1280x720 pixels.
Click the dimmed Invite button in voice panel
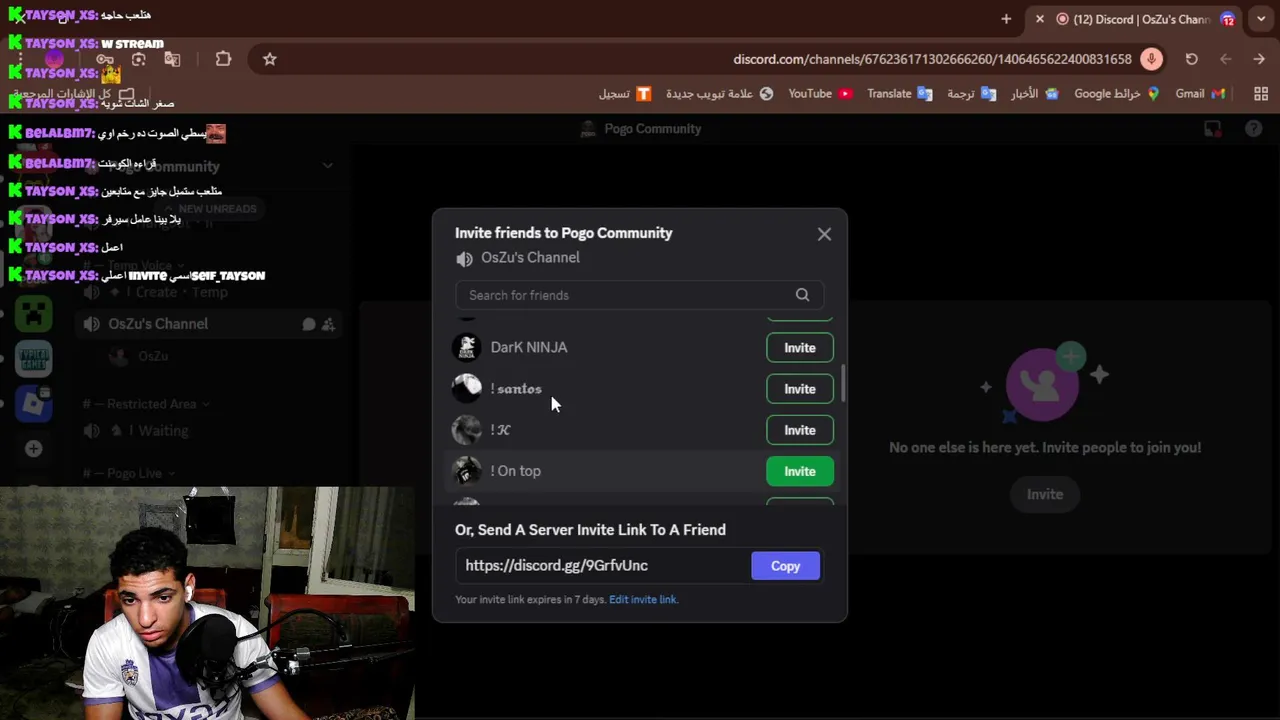(1045, 494)
